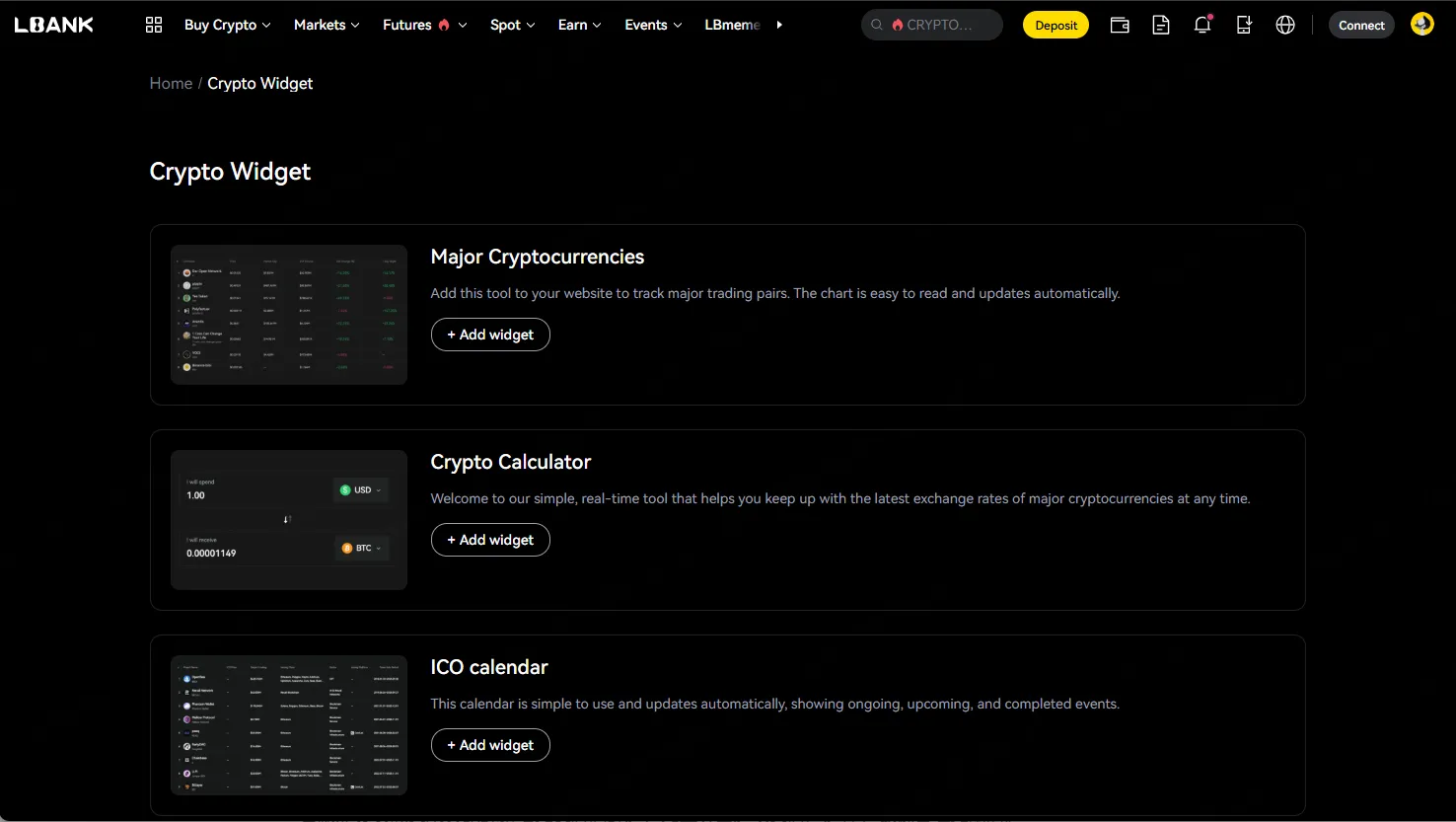Open the language globe icon
Viewport: 1456px width, 822px height.
click(1285, 25)
